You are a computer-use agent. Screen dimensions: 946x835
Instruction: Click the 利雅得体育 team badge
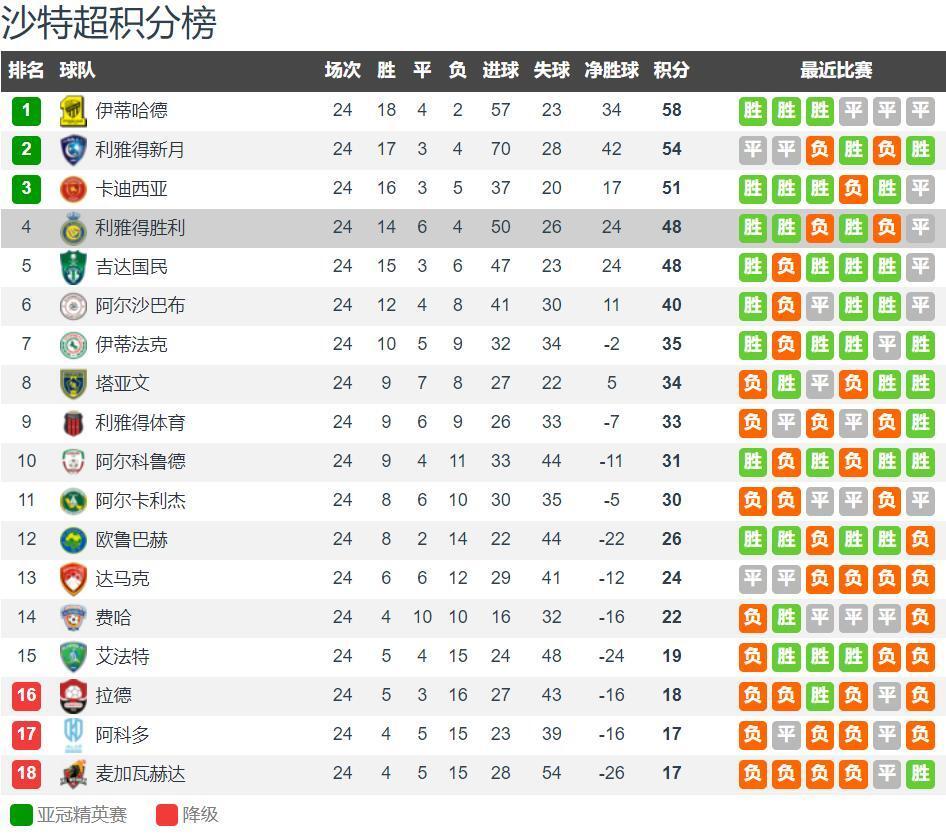tap(73, 422)
